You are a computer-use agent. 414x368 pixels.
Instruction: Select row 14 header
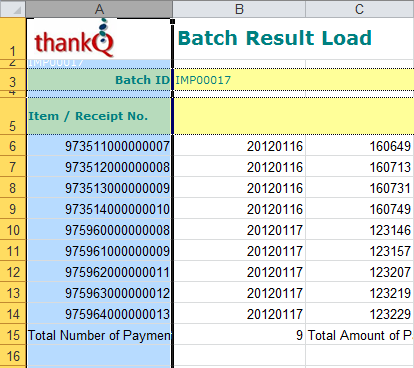13,314
